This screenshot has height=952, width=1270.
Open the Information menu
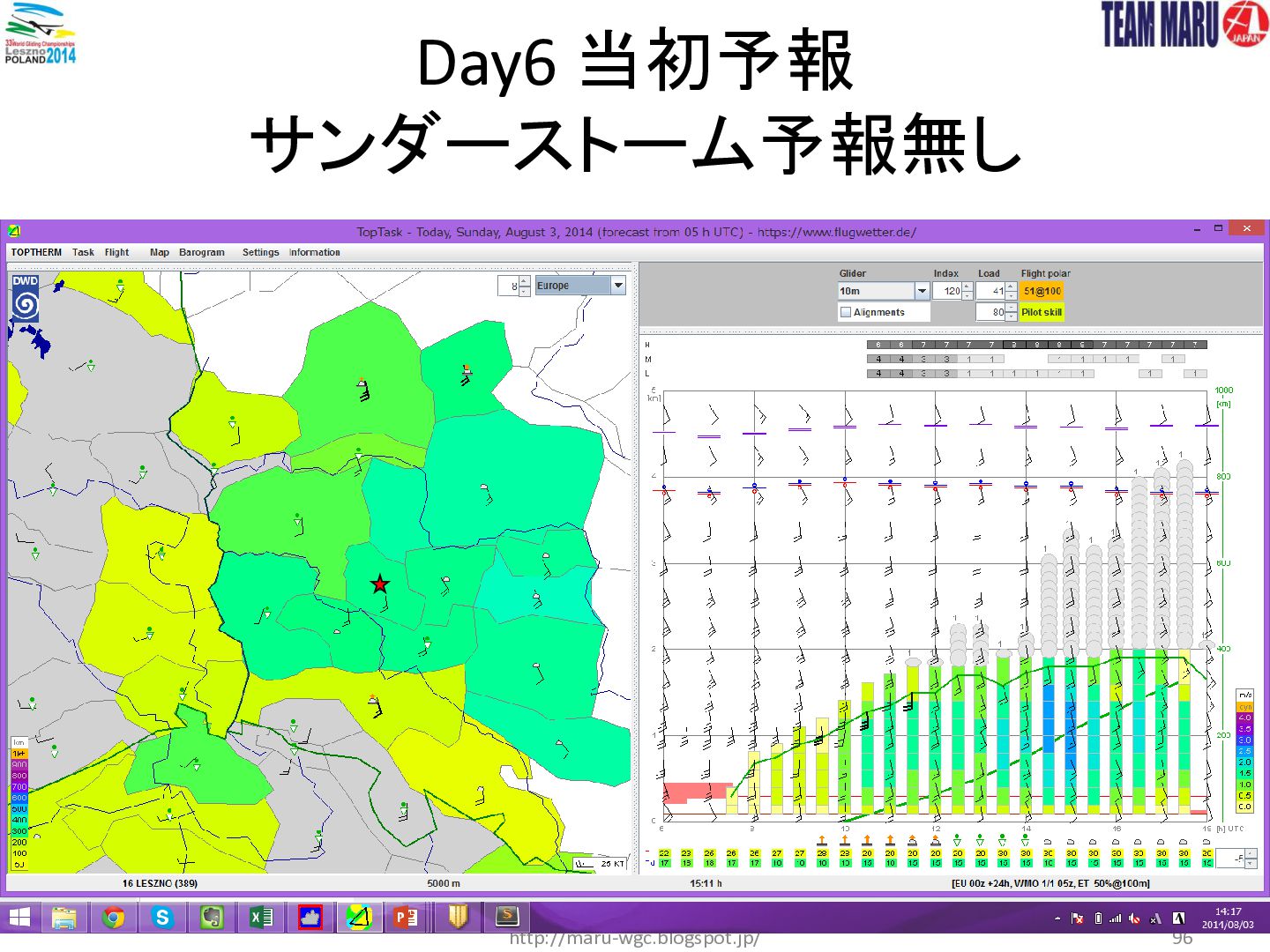(x=315, y=252)
